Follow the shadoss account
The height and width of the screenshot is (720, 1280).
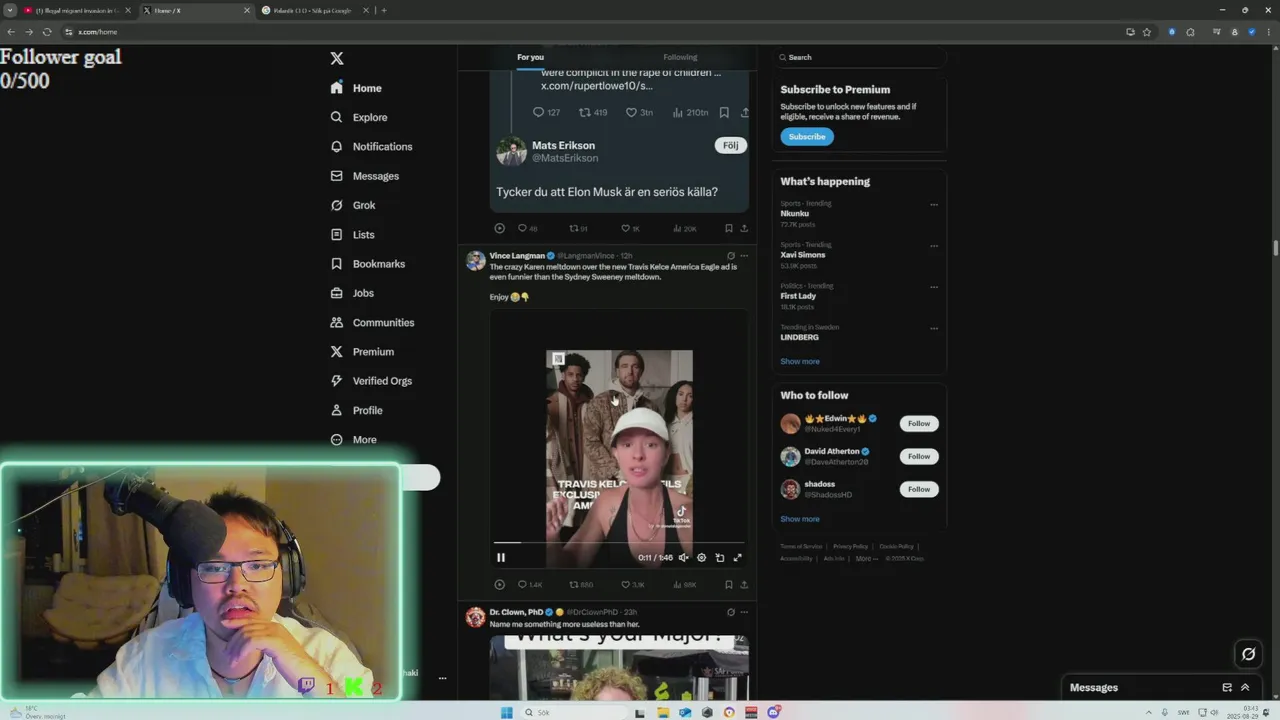tap(919, 489)
